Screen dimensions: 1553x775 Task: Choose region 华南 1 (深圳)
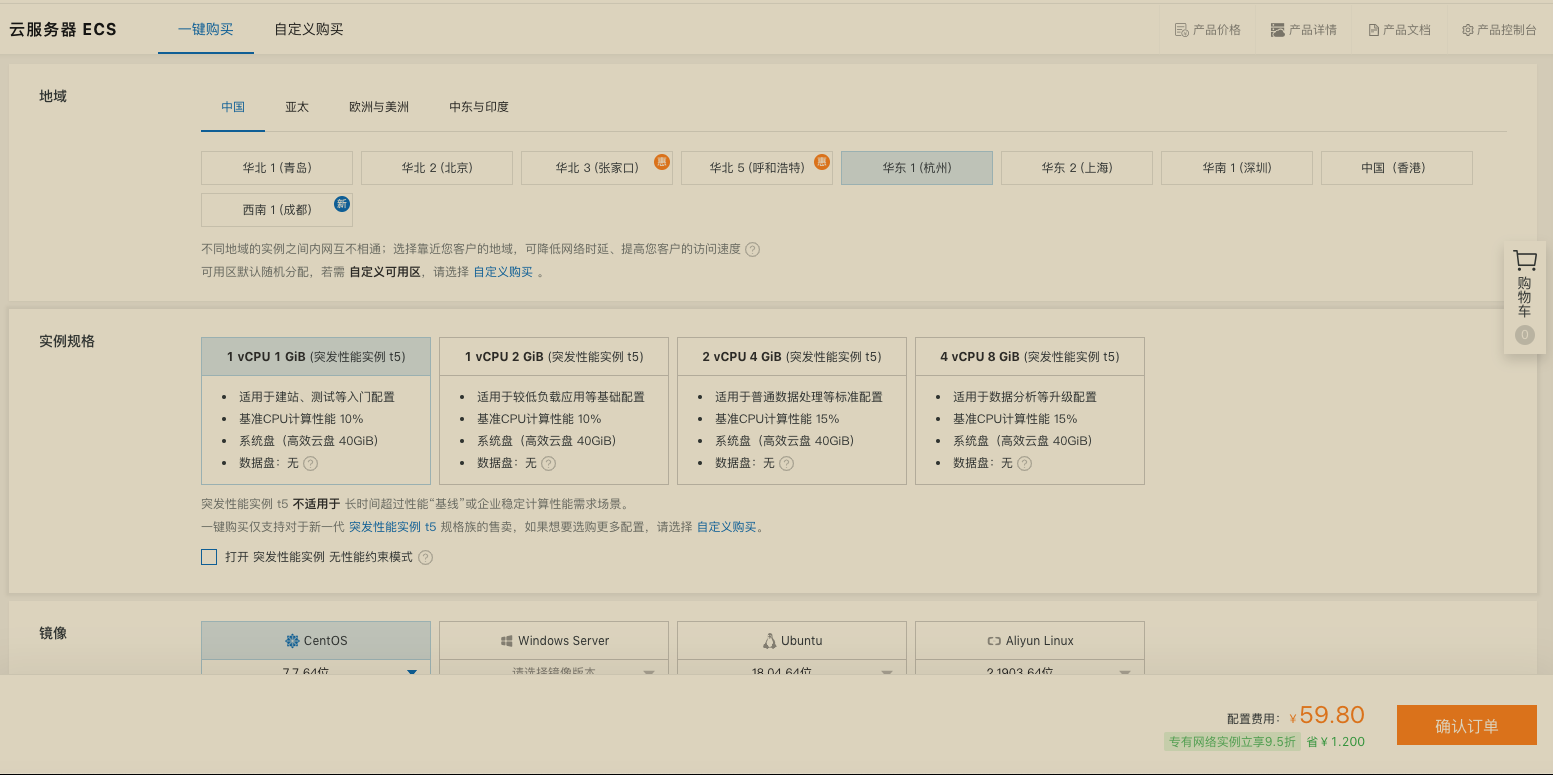click(x=1237, y=168)
